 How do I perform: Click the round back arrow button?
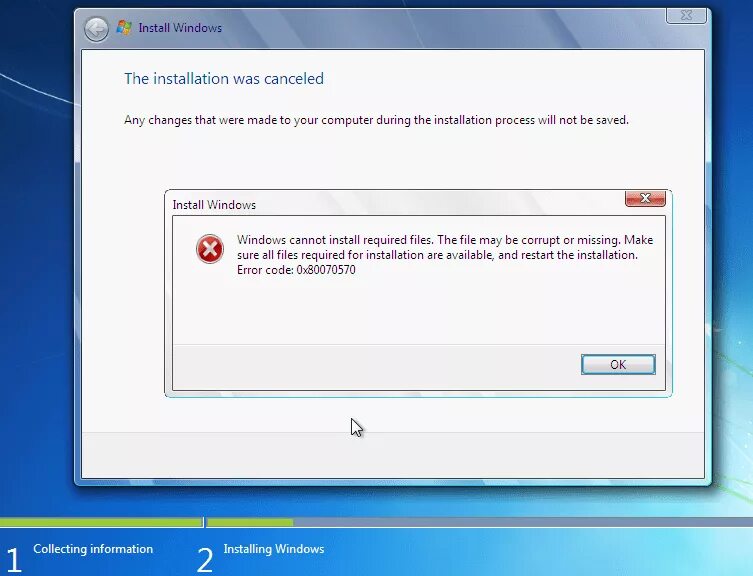[x=96, y=29]
